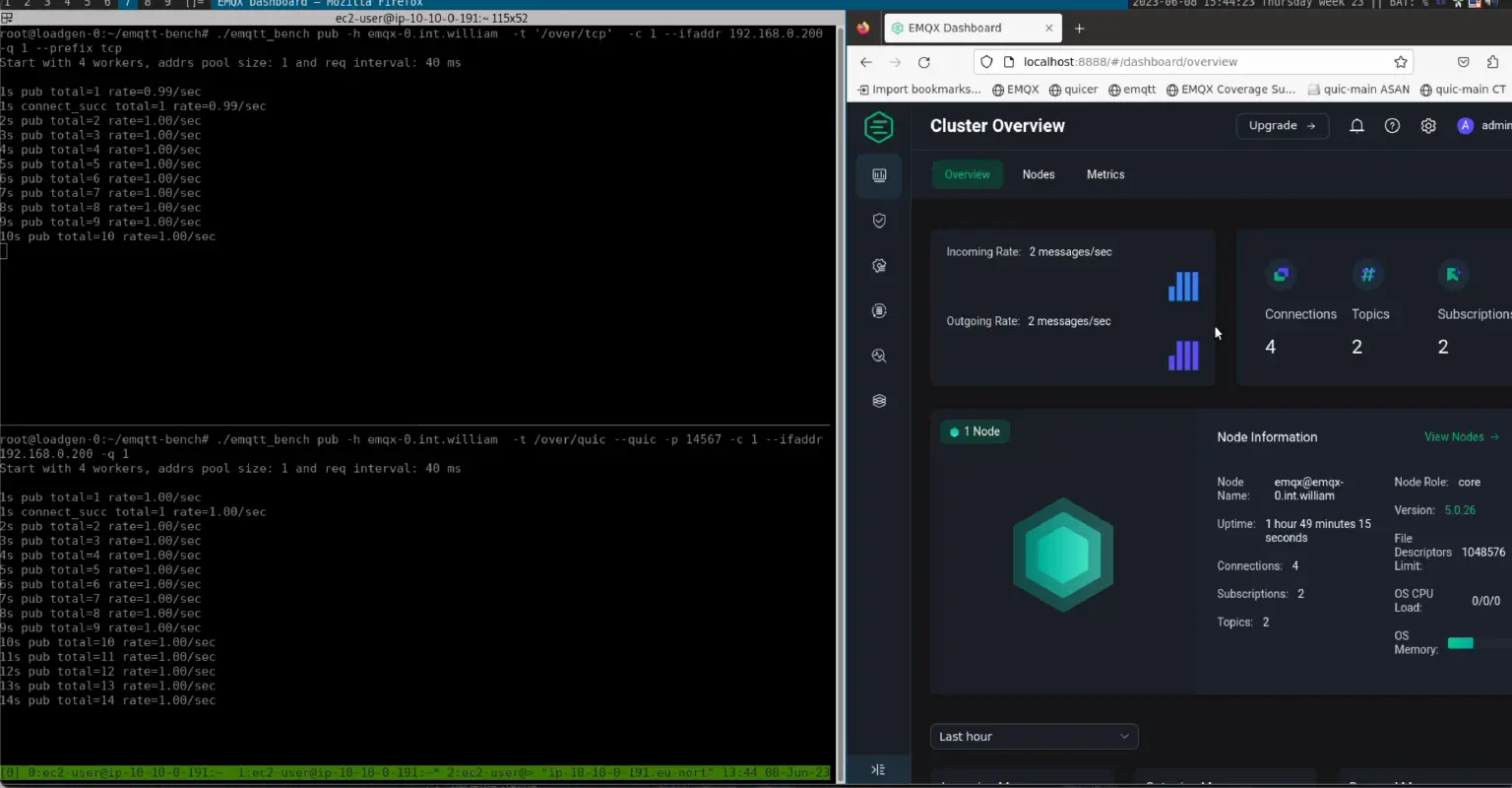Click the Topics hash icon

point(1367,275)
